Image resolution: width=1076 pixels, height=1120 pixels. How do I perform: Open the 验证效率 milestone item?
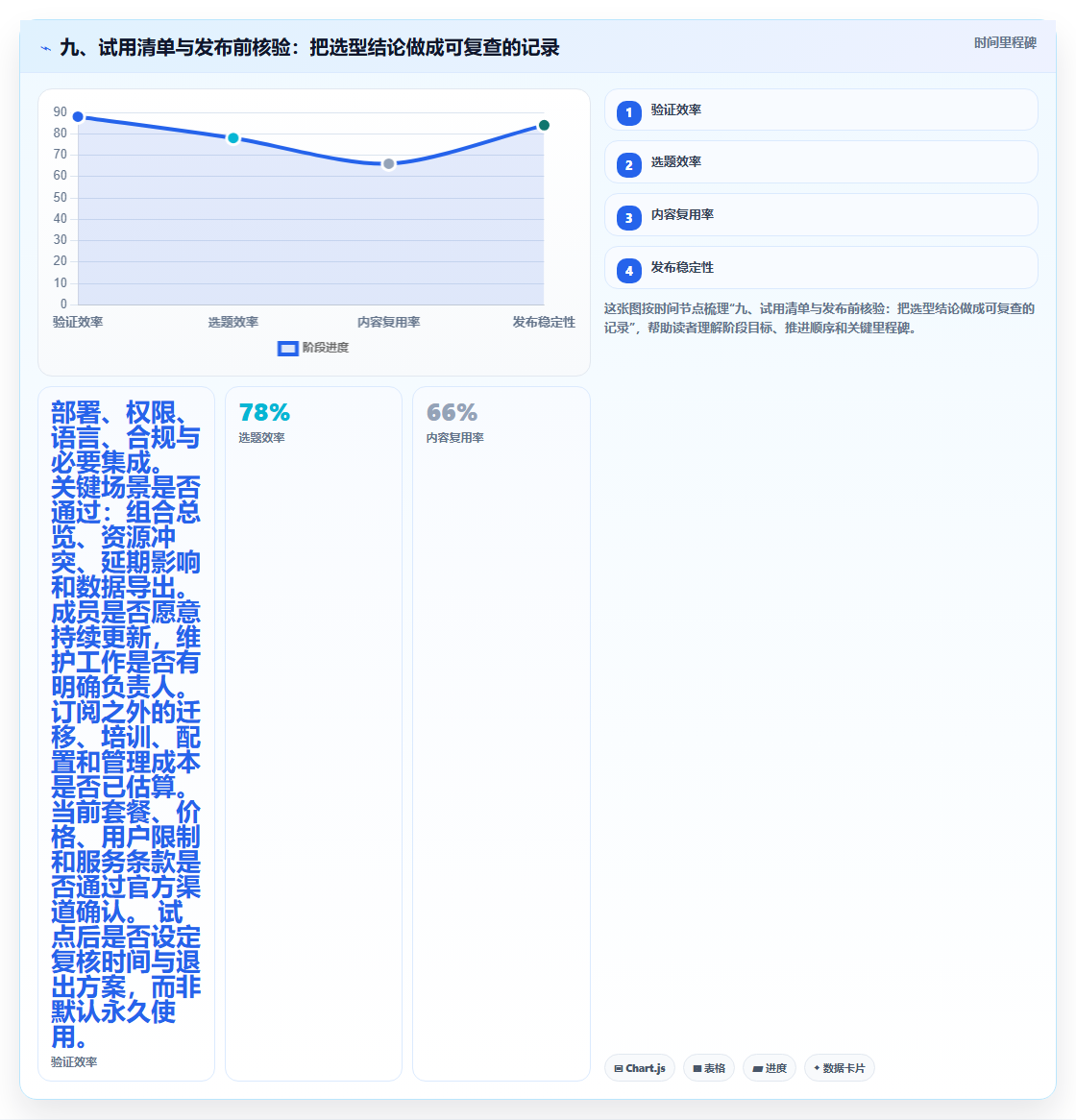coord(821,110)
